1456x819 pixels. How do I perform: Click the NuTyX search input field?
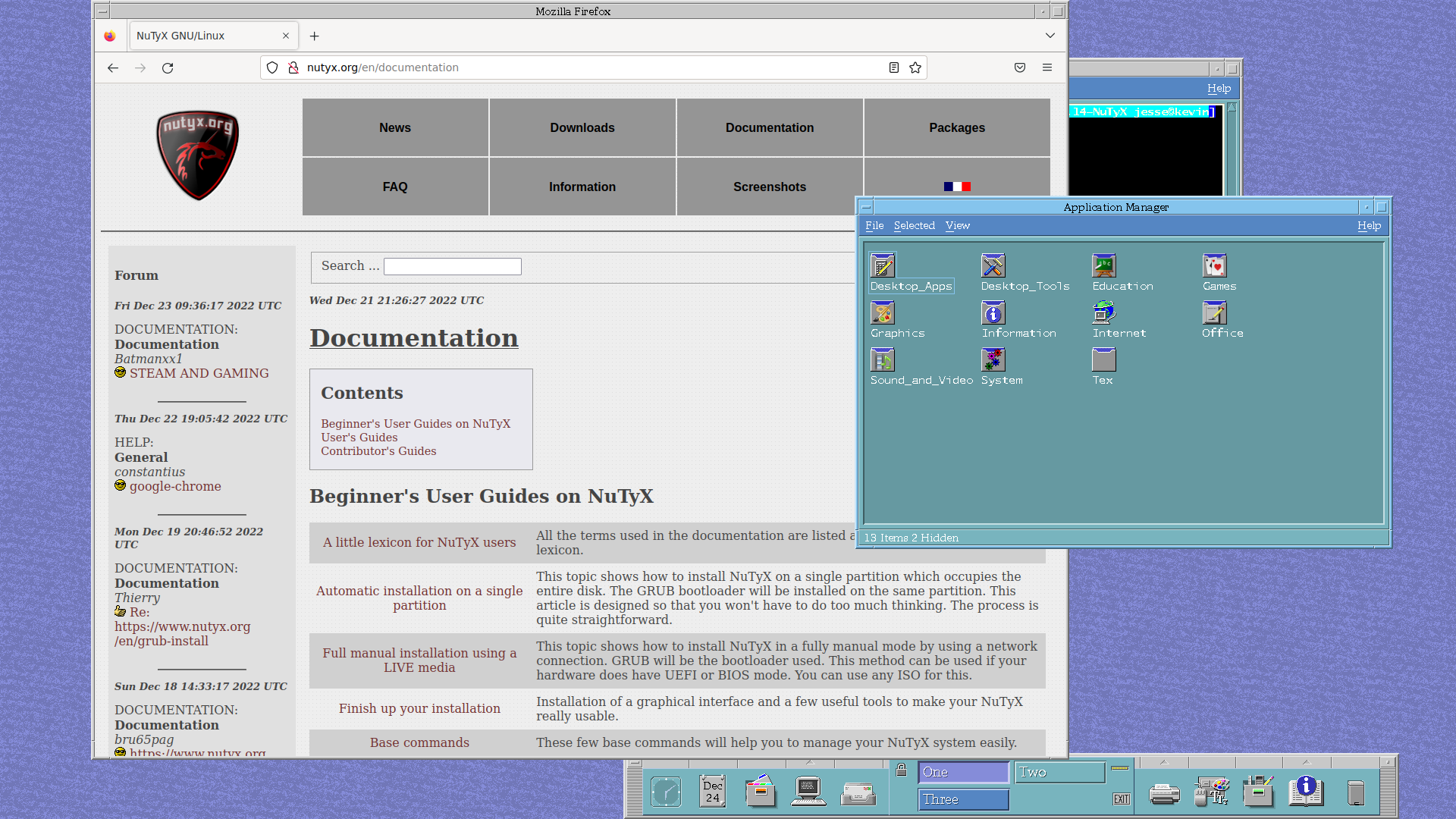(x=453, y=266)
